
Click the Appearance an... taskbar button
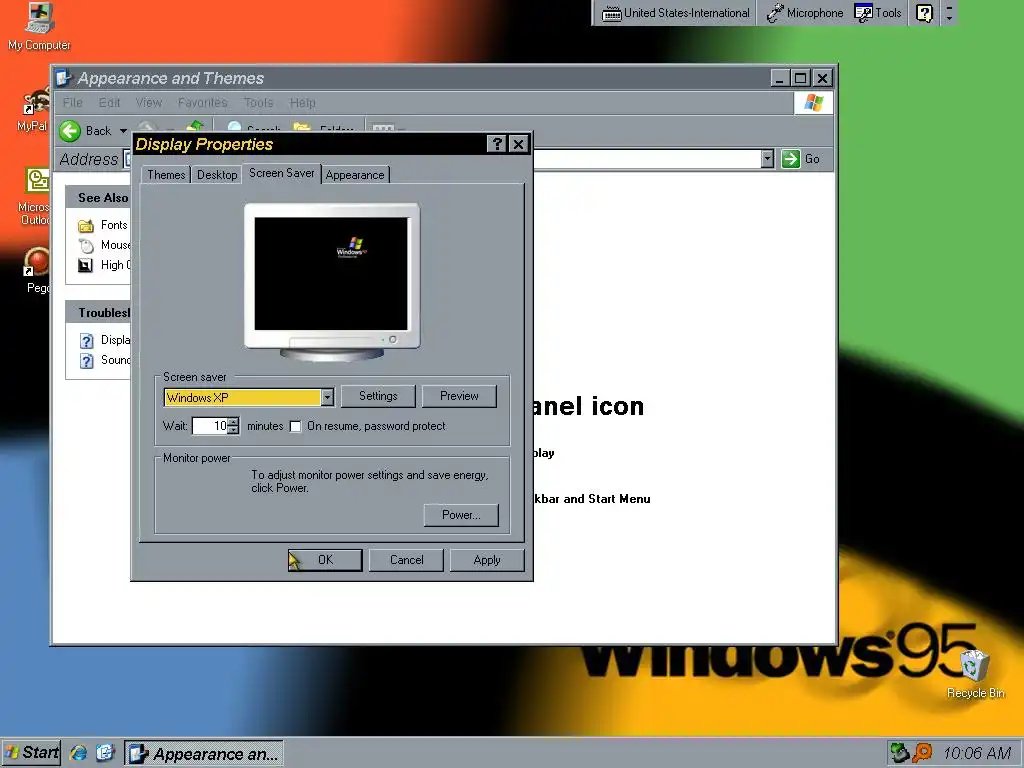coord(204,754)
